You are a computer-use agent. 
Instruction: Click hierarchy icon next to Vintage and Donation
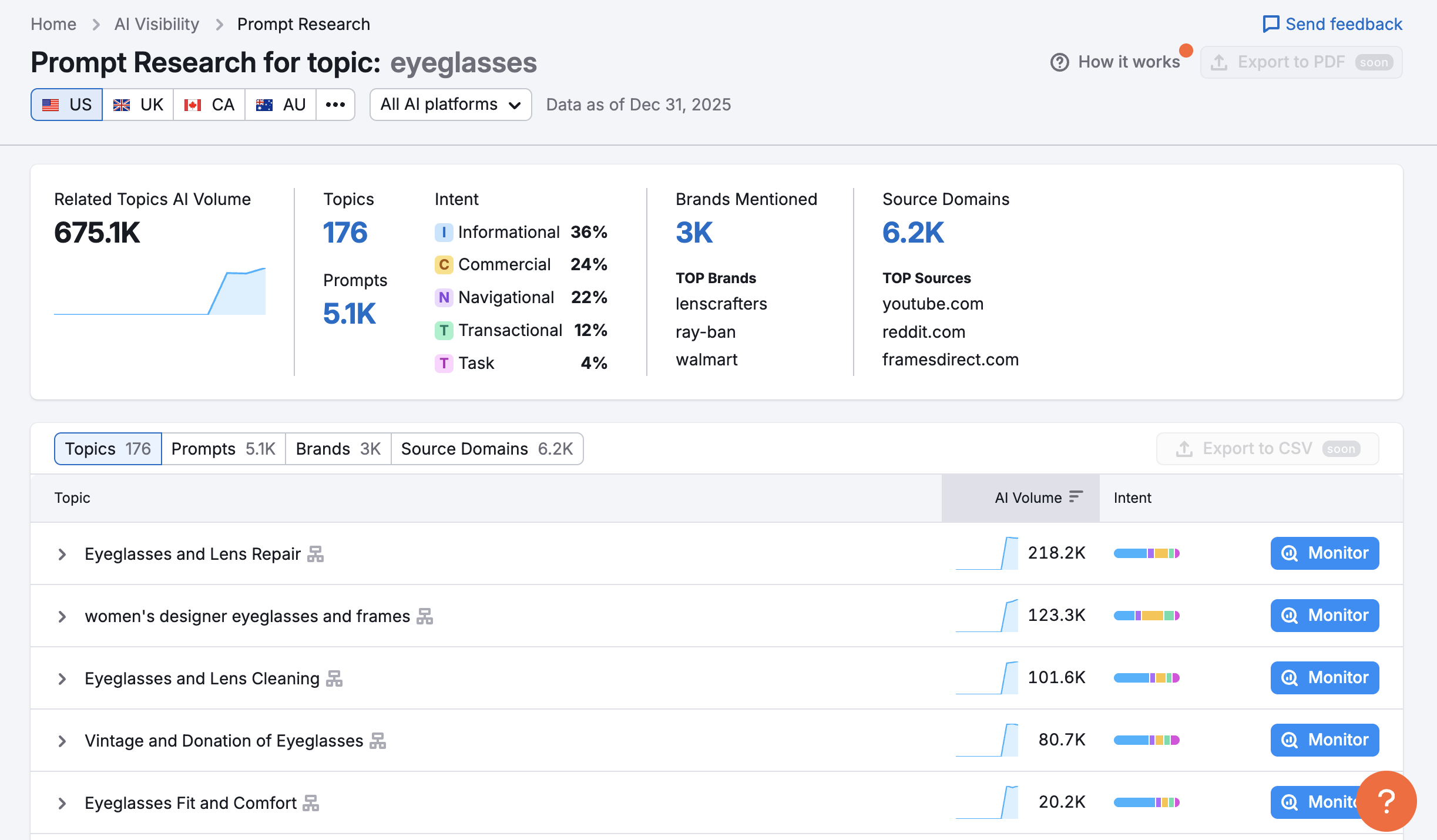pos(378,741)
